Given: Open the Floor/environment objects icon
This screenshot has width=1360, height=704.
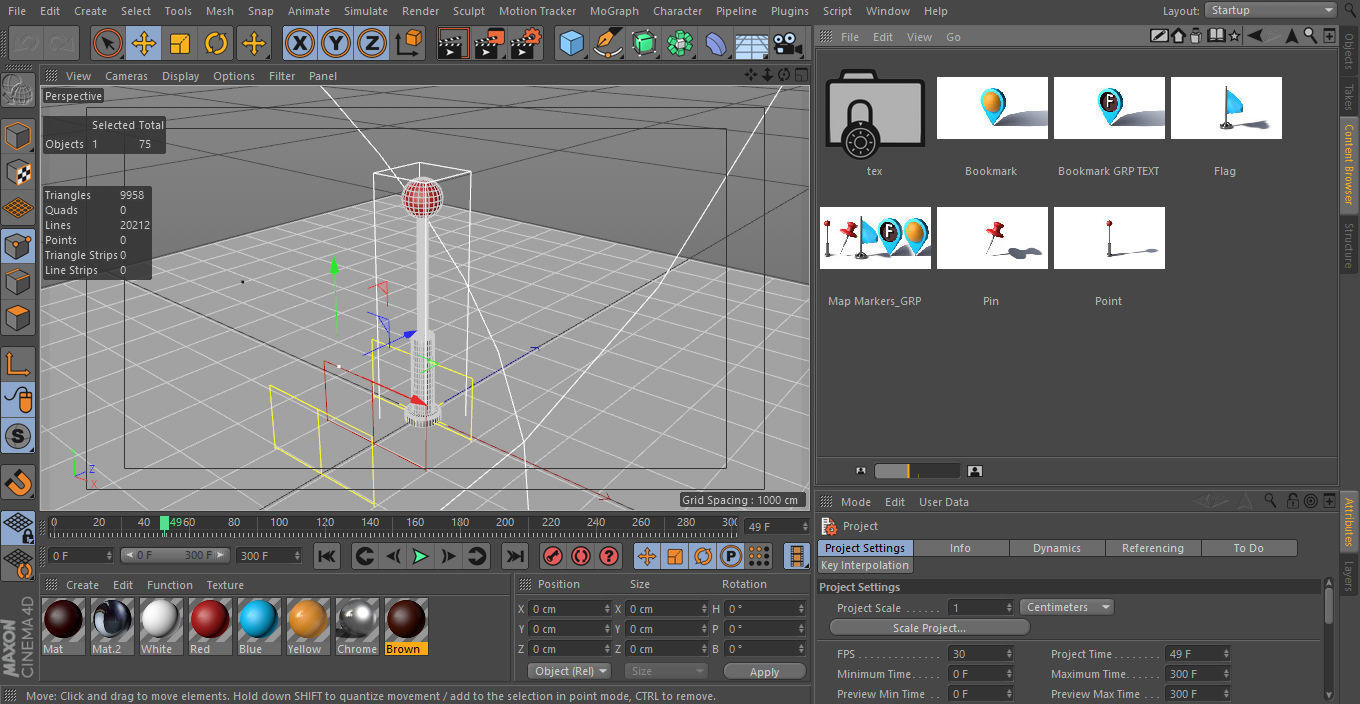Looking at the screenshot, I should [752, 43].
